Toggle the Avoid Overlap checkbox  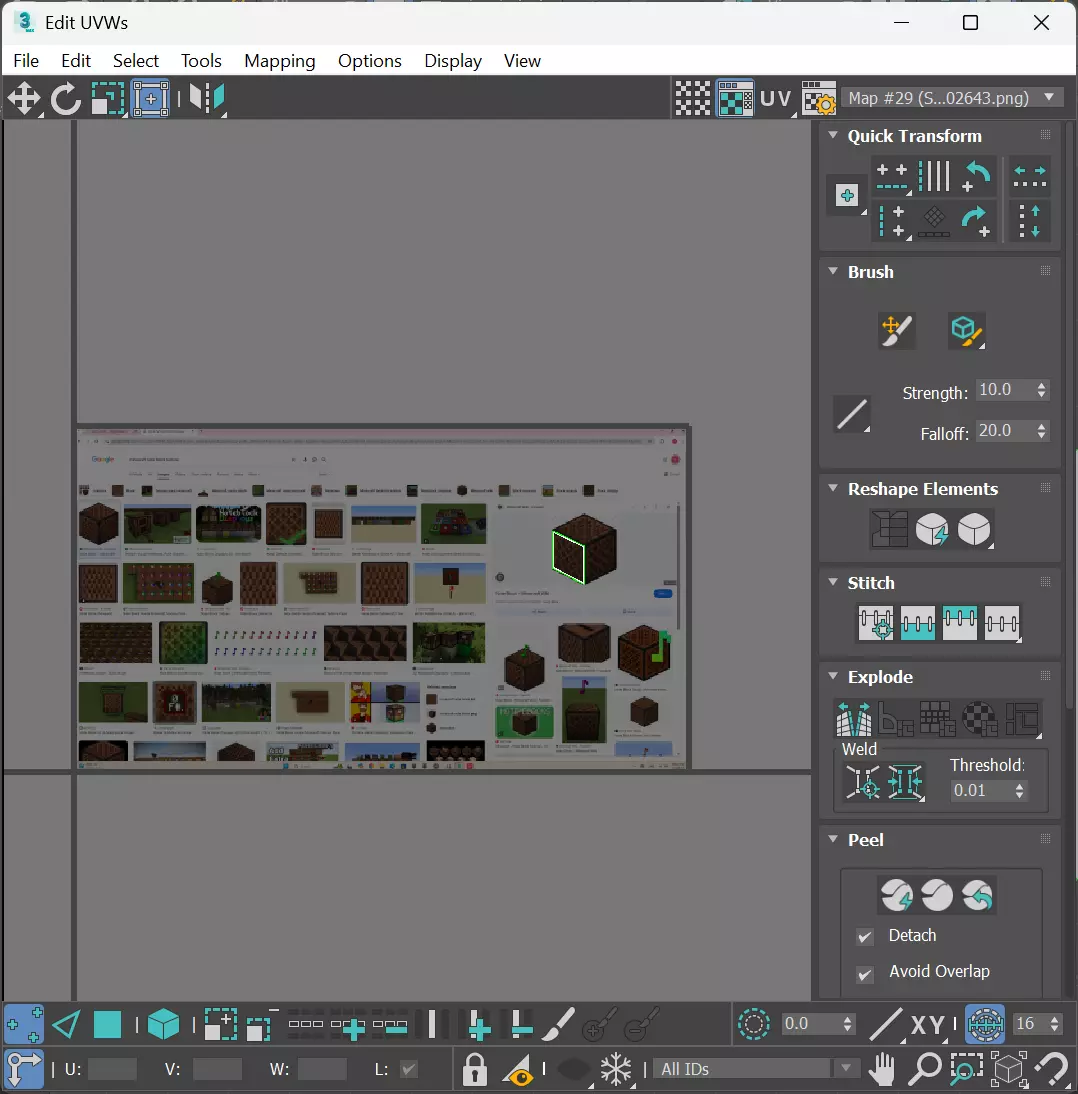865,973
